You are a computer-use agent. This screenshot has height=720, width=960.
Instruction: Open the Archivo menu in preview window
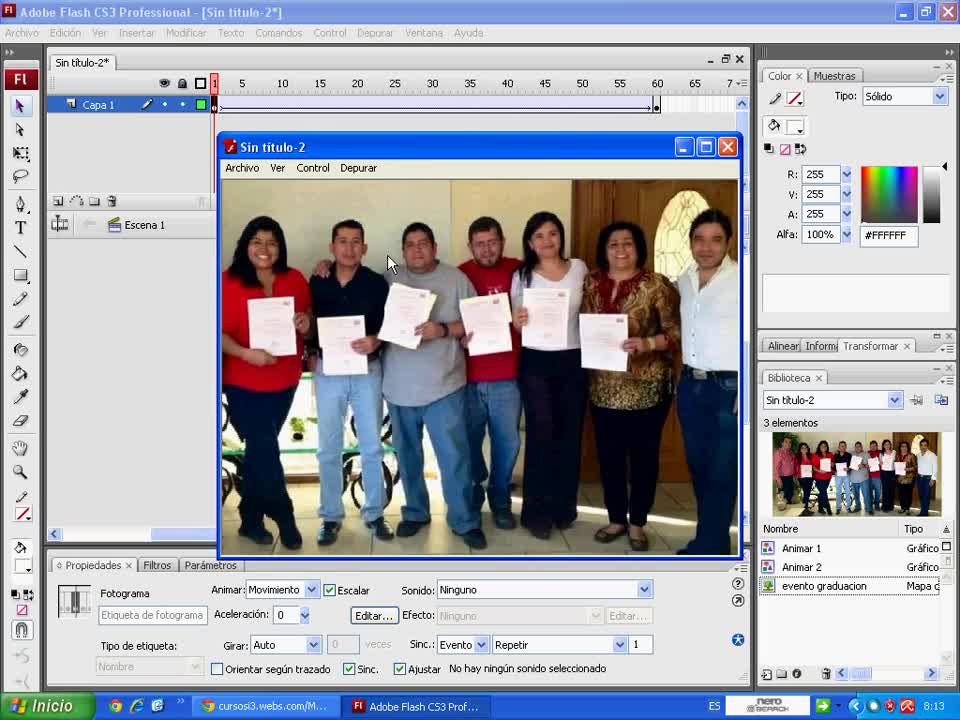click(242, 168)
